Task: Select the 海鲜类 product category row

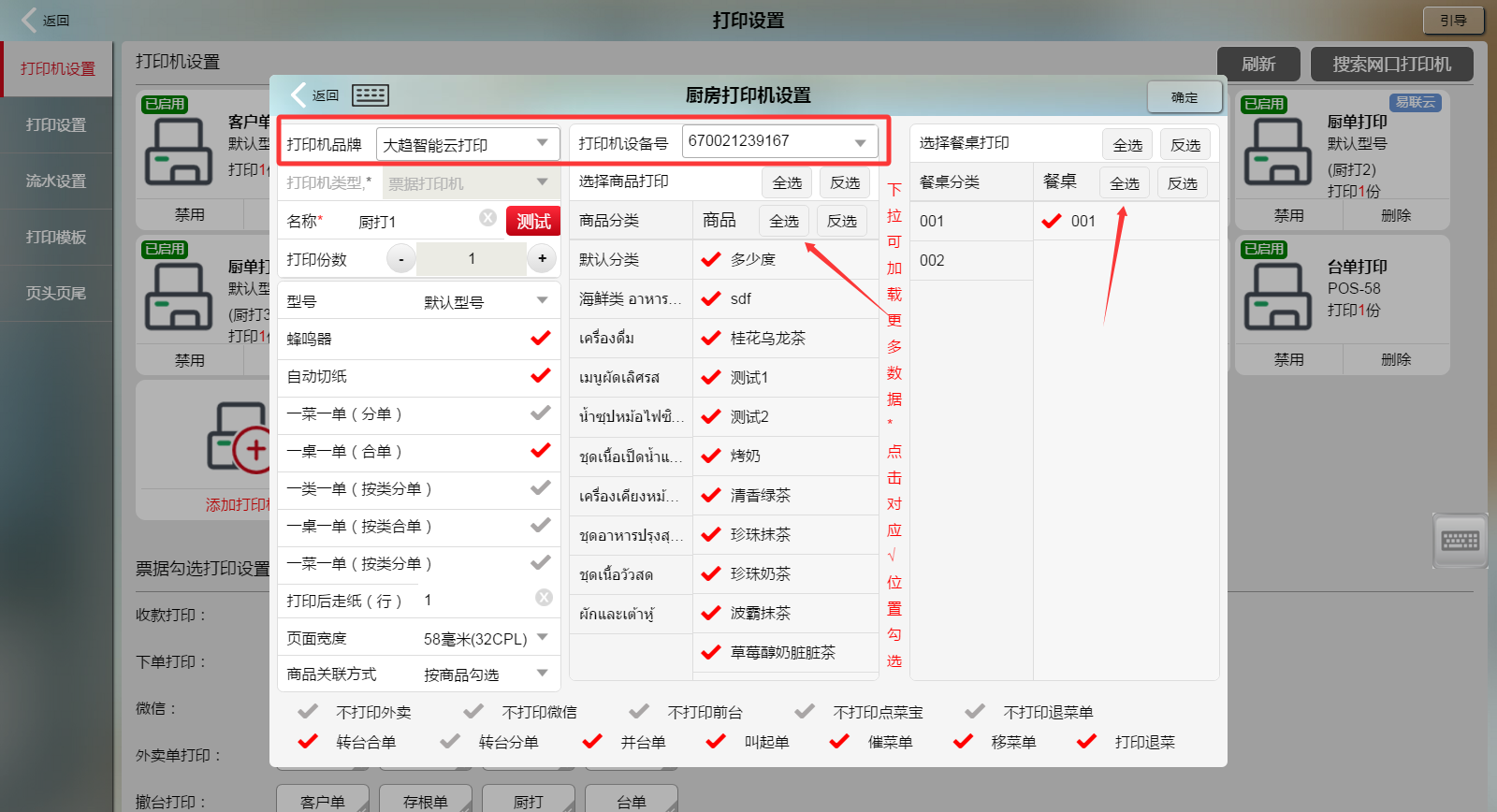Action: (630, 298)
